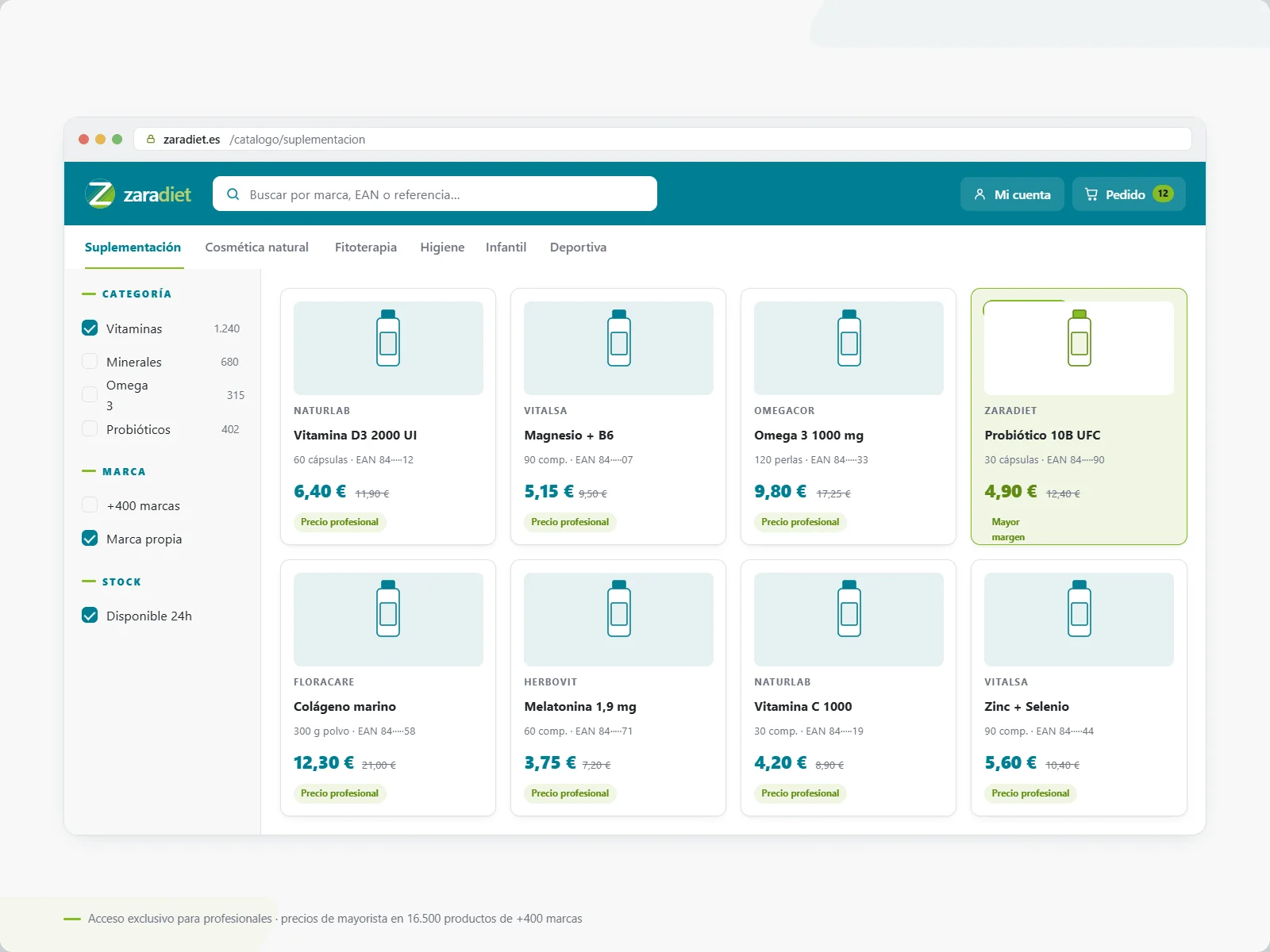Click the shopping cart icon in Pedido

(x=1091, y=194)
